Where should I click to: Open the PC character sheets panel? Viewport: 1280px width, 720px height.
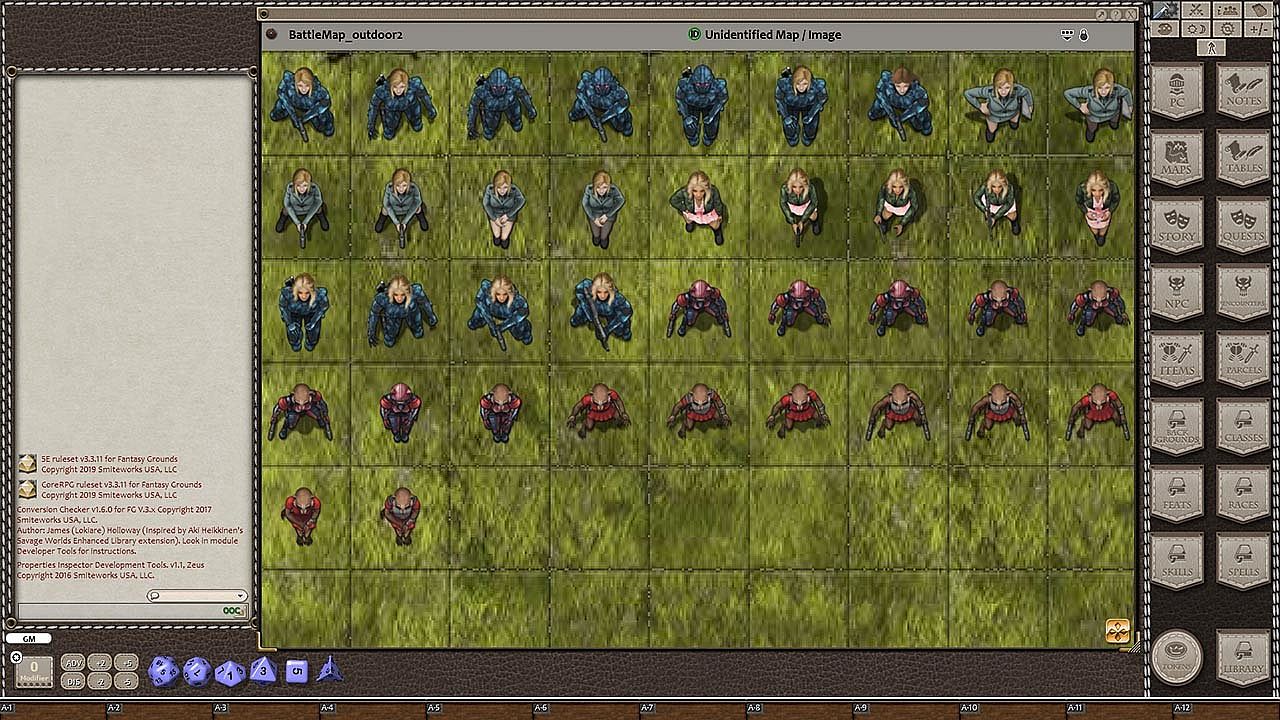click(x=1177, y=91)
